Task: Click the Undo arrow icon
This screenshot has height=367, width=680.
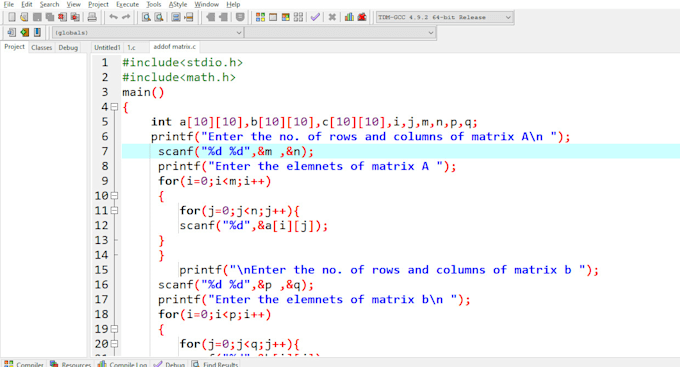Action: click(x=113, y=17)
